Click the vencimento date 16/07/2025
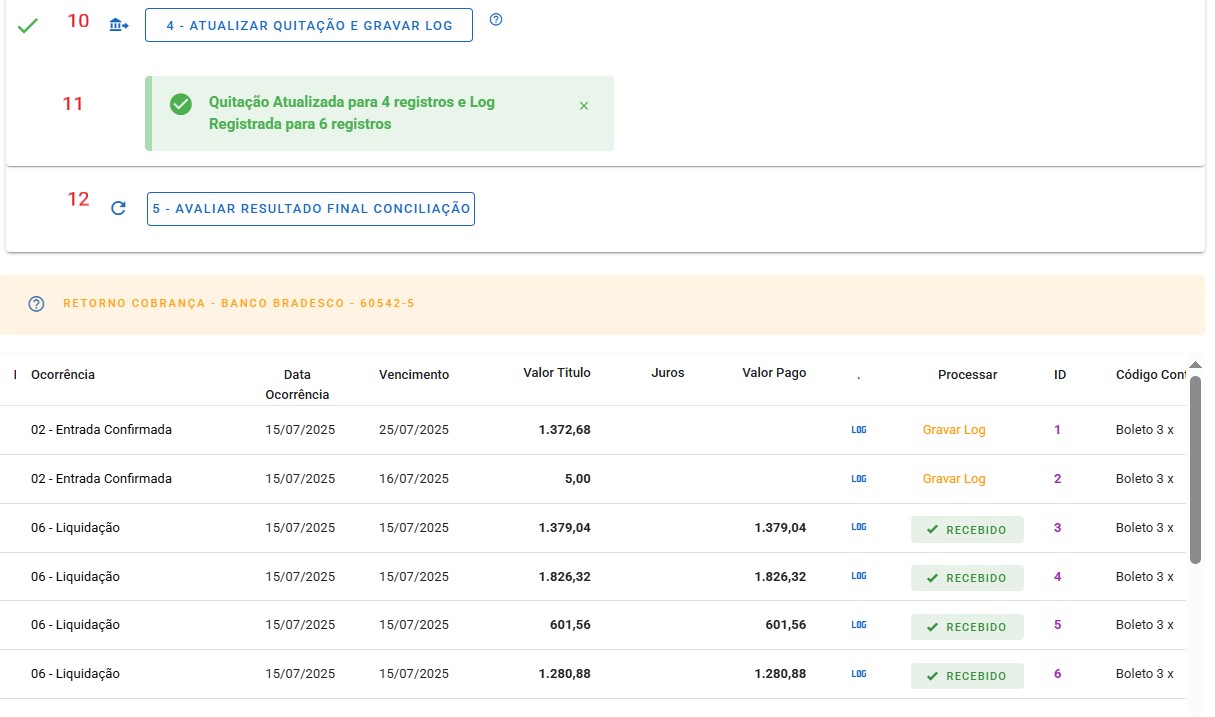1215x717 pixels. [414, 479]
